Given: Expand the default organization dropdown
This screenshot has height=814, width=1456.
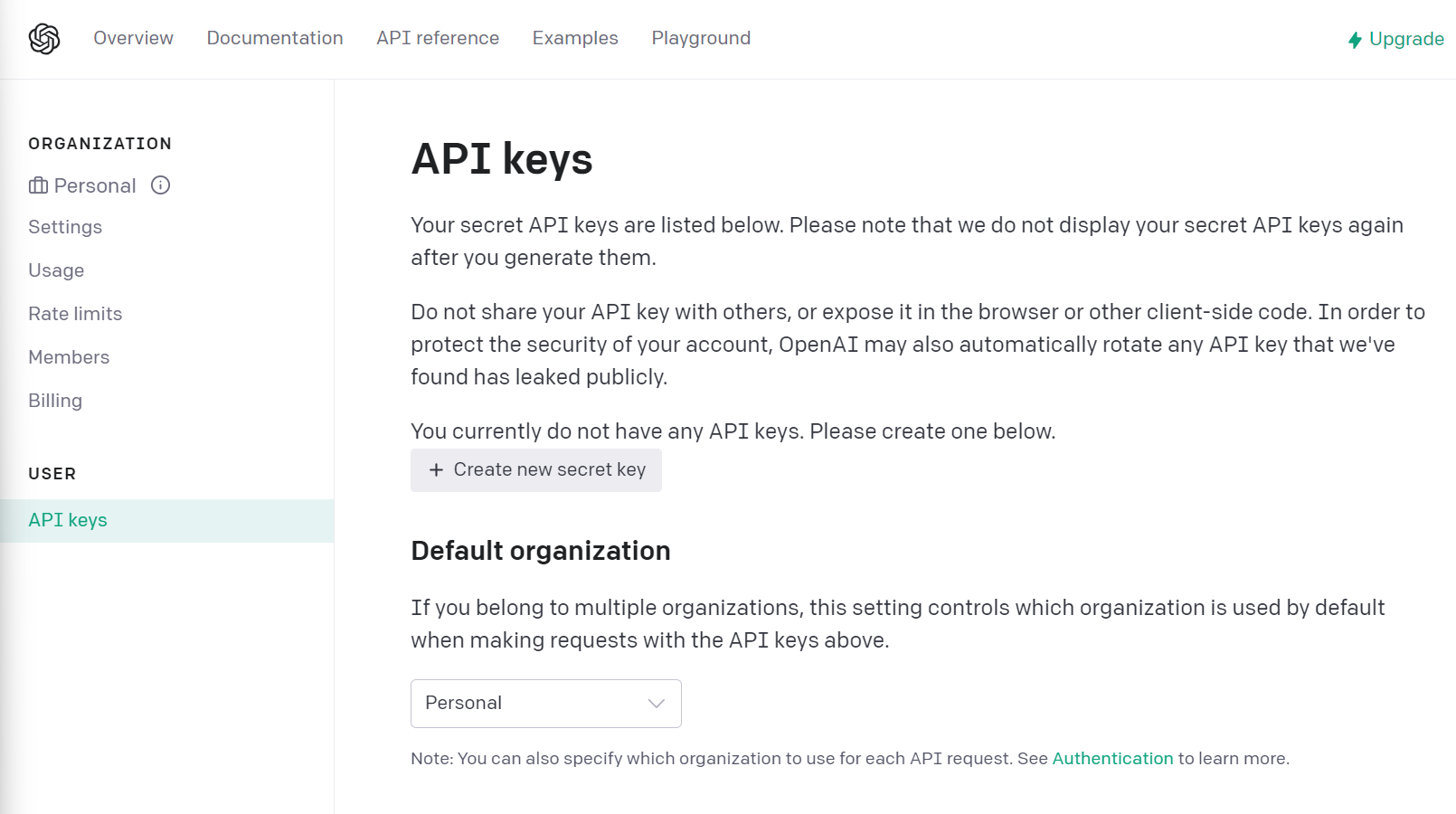Looking at the screenshot, I should [x=544, y=703].
